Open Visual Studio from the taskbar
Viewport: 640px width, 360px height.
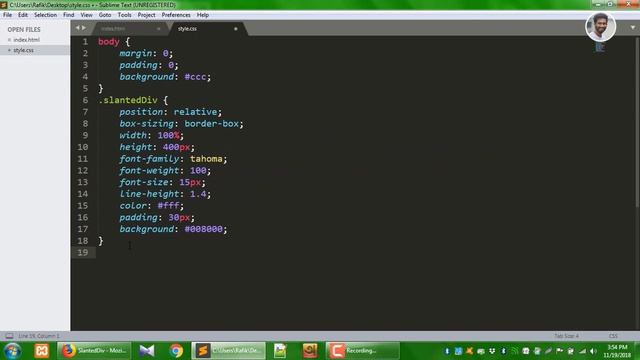tap(147, 351)
